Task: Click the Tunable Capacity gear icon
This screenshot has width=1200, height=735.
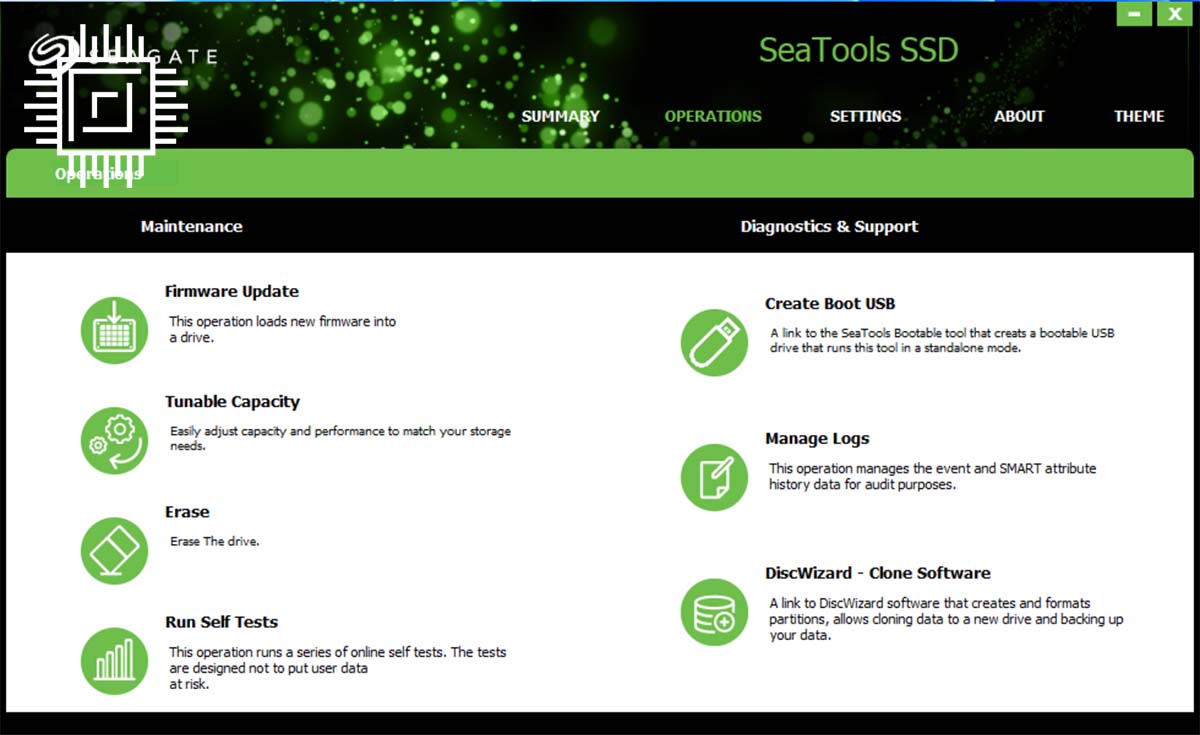Action: (x=114, y=440)
